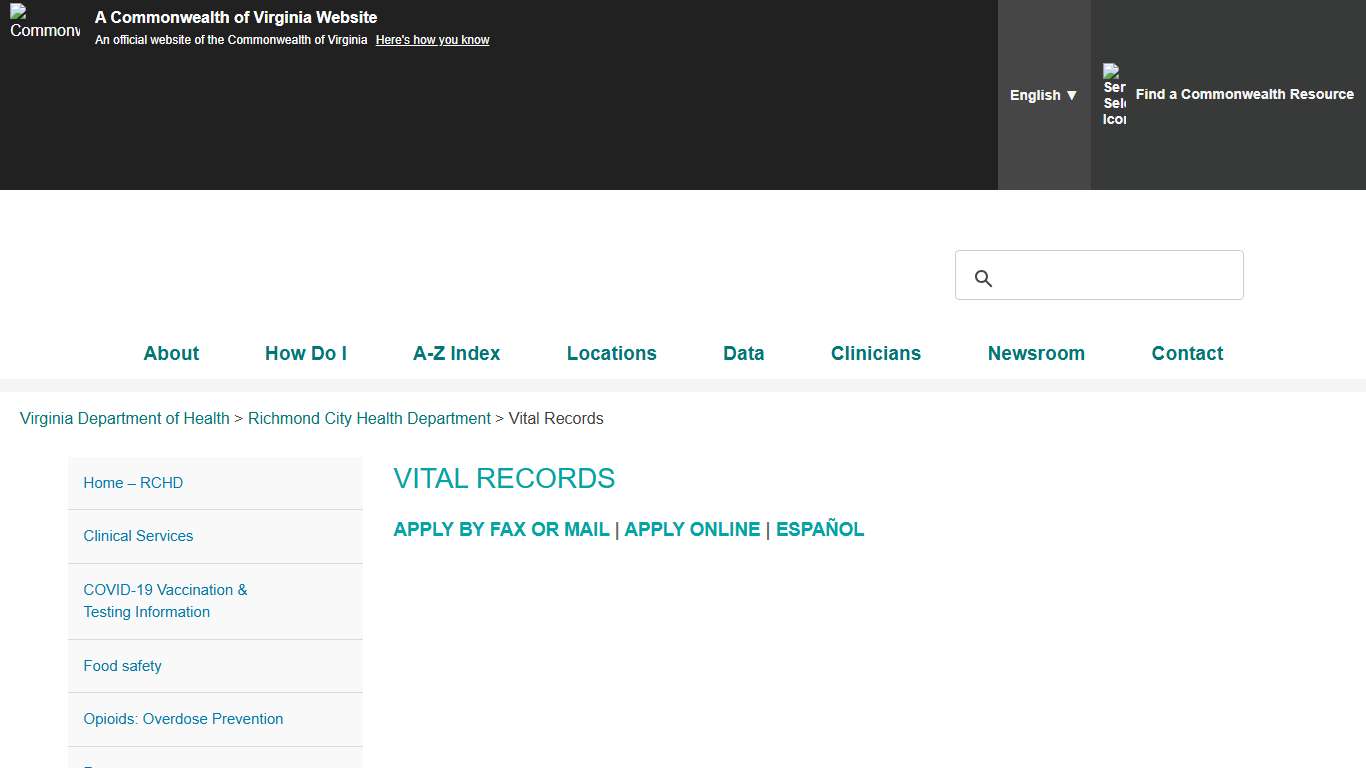The image size is (1366, 768).
Task: Click the Commonwealth of Virginia logo
Action: coord(44,28)
